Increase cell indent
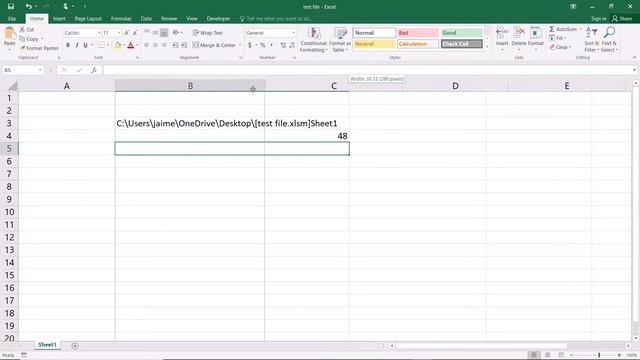This screenshot has width=640, height=360. (x=184, y=45)
